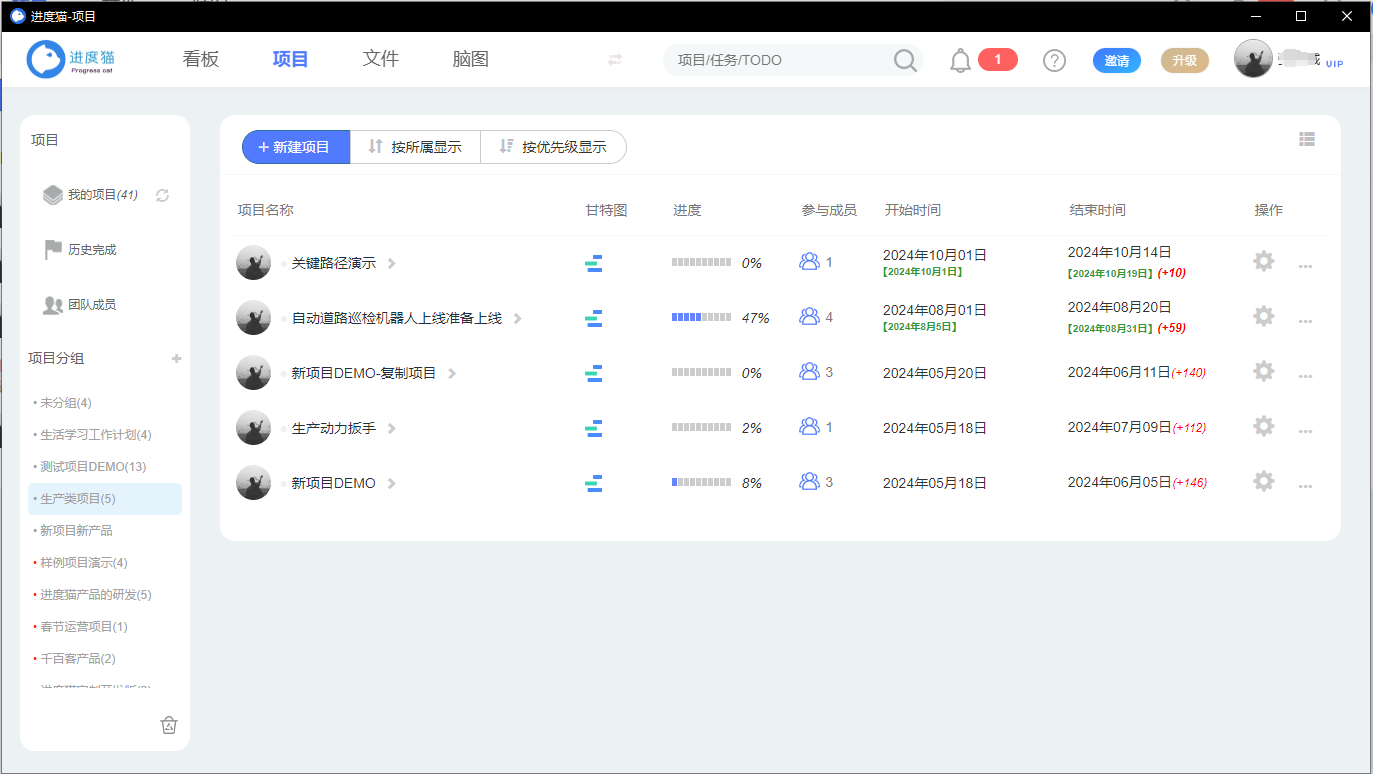The width and height of the screenshot is (1373, 774).
Task: Expand 关键路径演示 project details
Action: (391, 262)
